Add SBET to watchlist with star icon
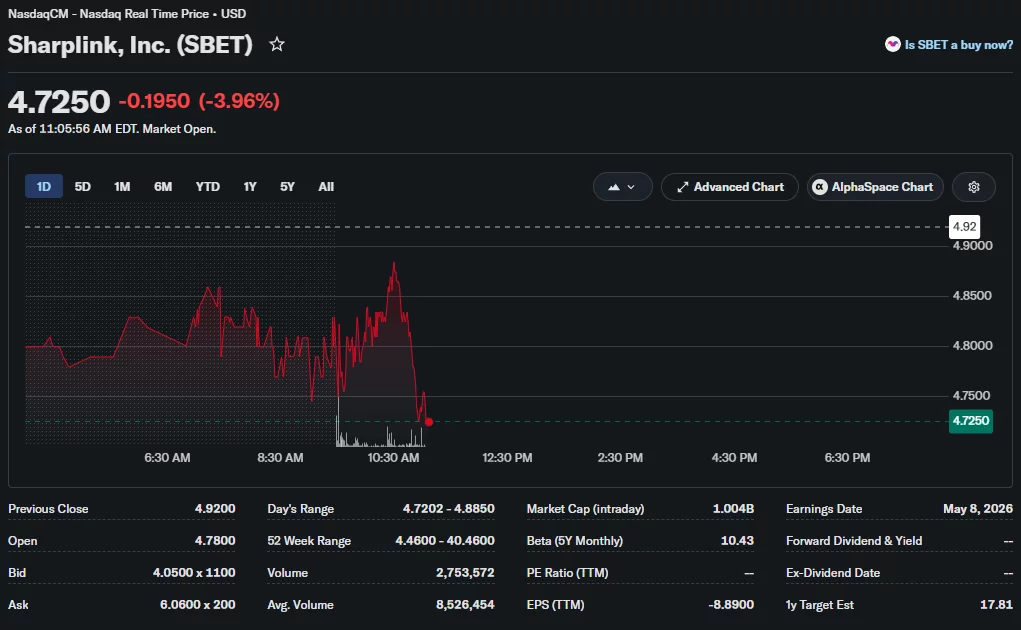Image resolution: width=1021 pixels, height=630 pixels. tap(277, 44)
